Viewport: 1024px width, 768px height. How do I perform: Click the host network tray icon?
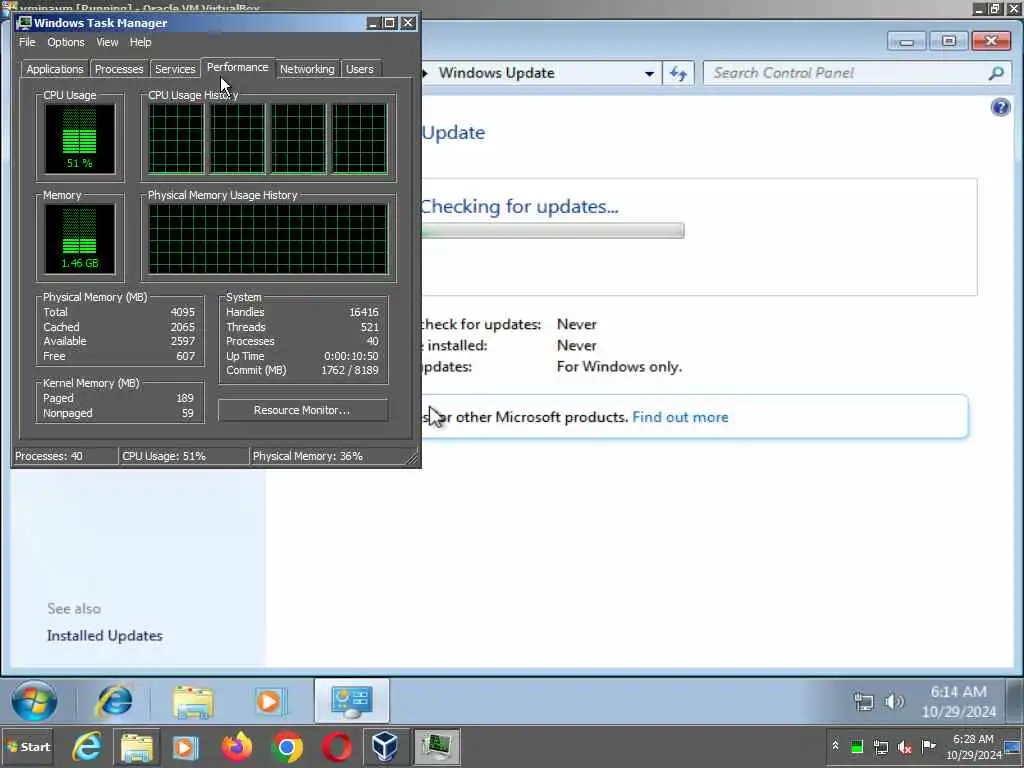[881, 746]
